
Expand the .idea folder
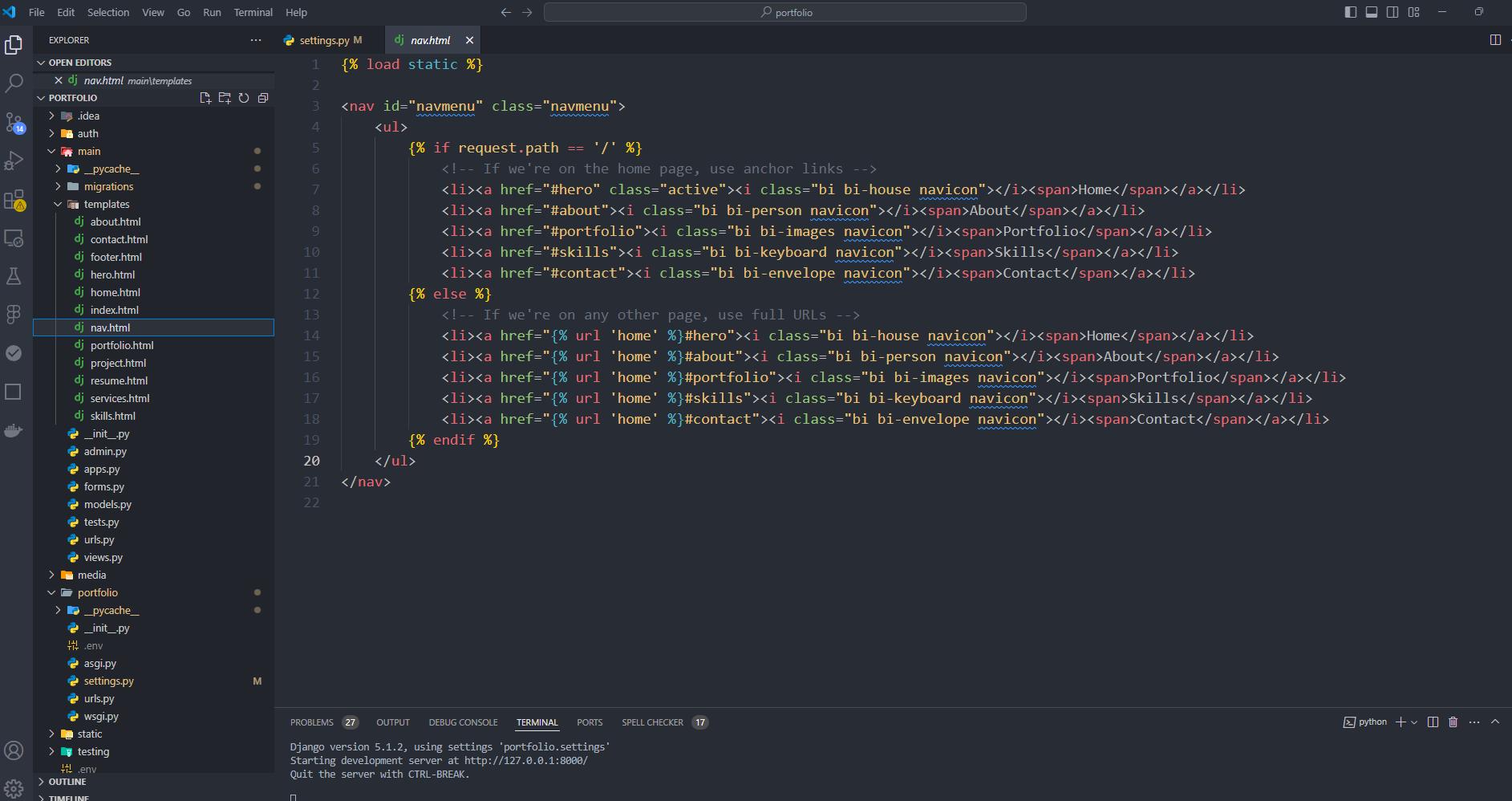coord(88,116)
